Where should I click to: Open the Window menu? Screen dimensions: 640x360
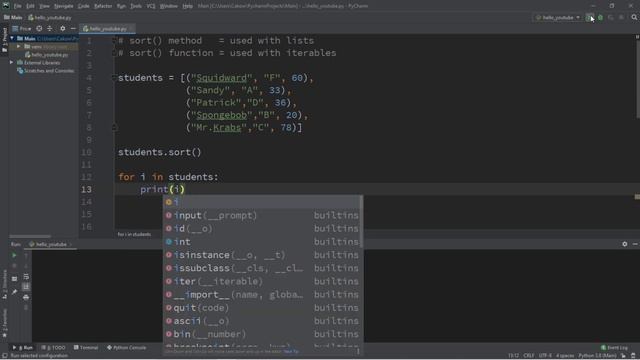(169, 6)
